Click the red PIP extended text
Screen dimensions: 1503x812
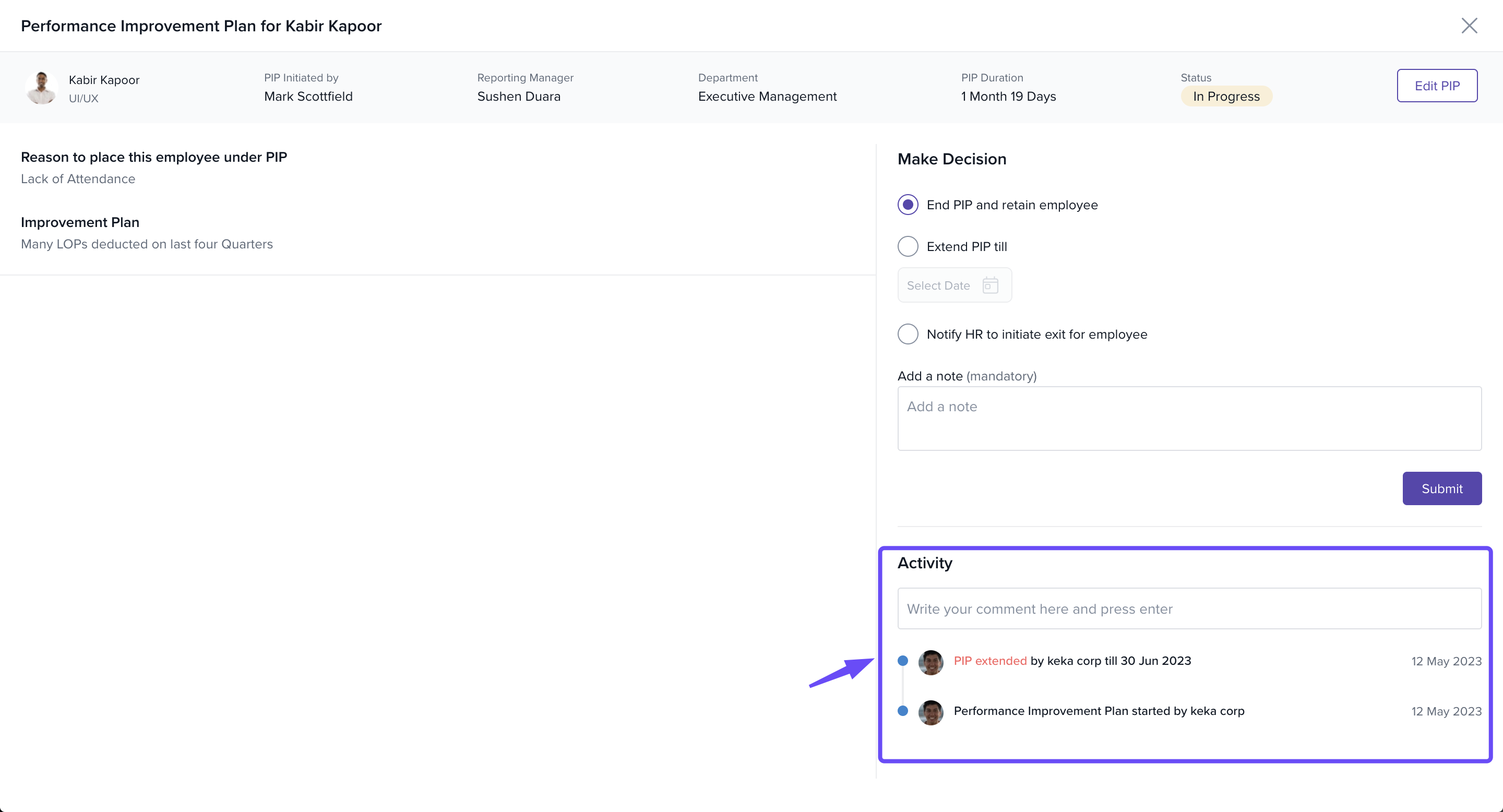point(989,661)
